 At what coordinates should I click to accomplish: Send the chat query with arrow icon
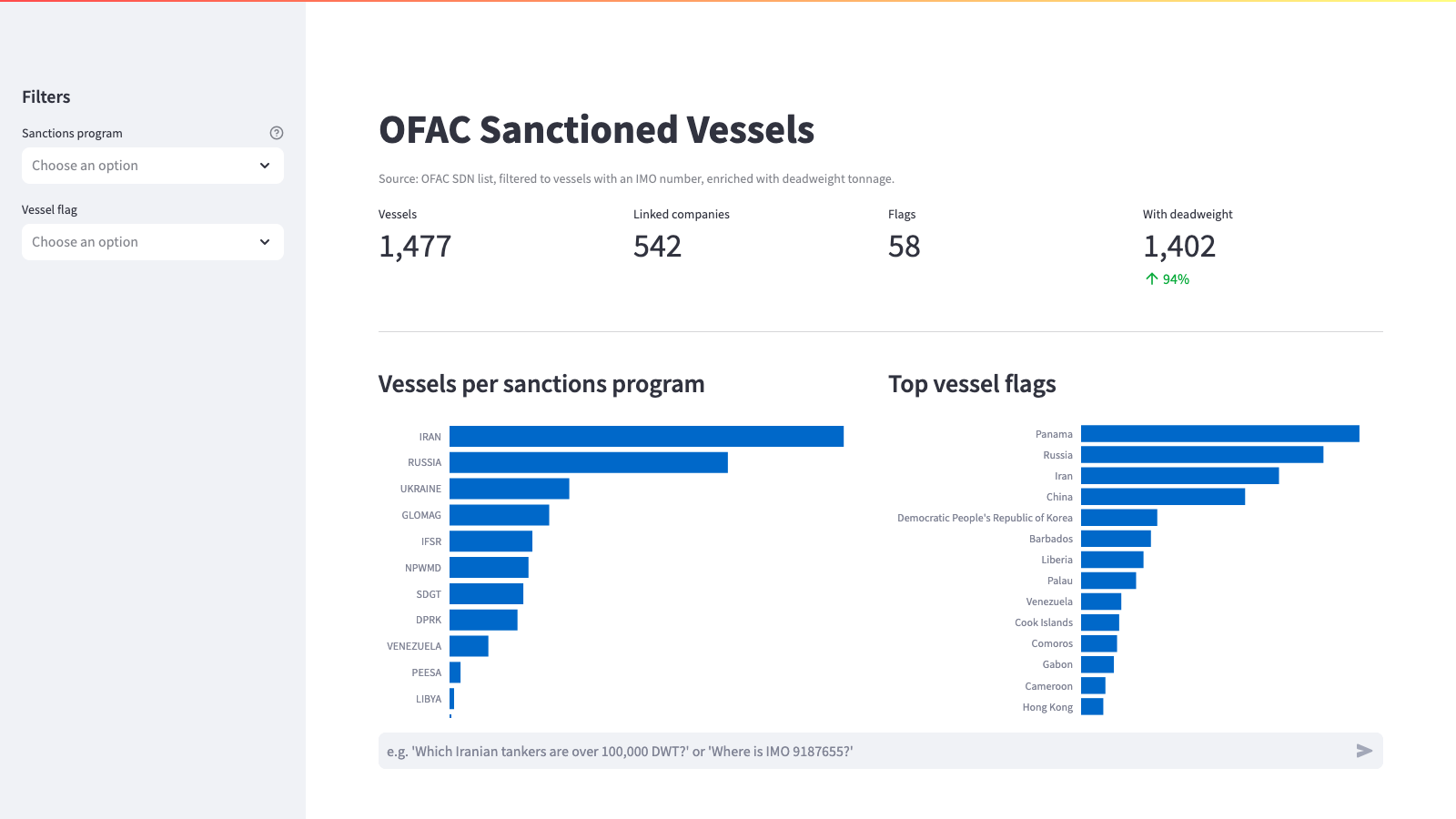click(x=1364, y=751)
